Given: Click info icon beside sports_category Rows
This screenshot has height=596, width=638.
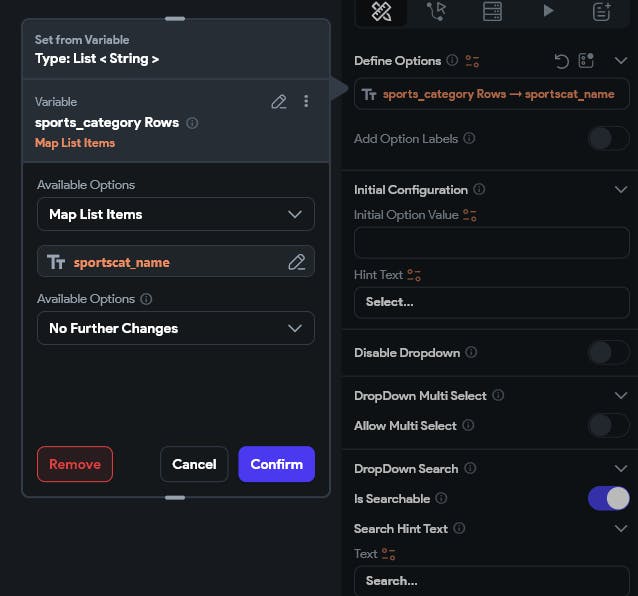Looking at the screenshot, I should [192, 123].
